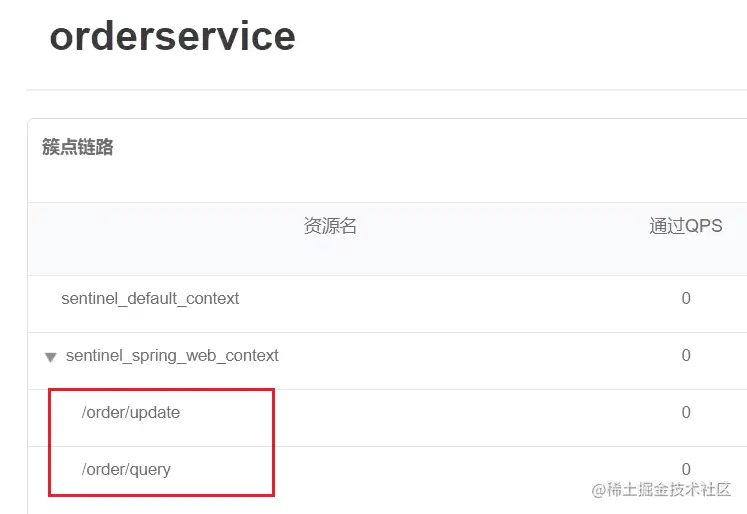Collapse the sentinel_spring_web_context tree node arrow
This screenshot has width=747, height=514.
coord(50,357)
